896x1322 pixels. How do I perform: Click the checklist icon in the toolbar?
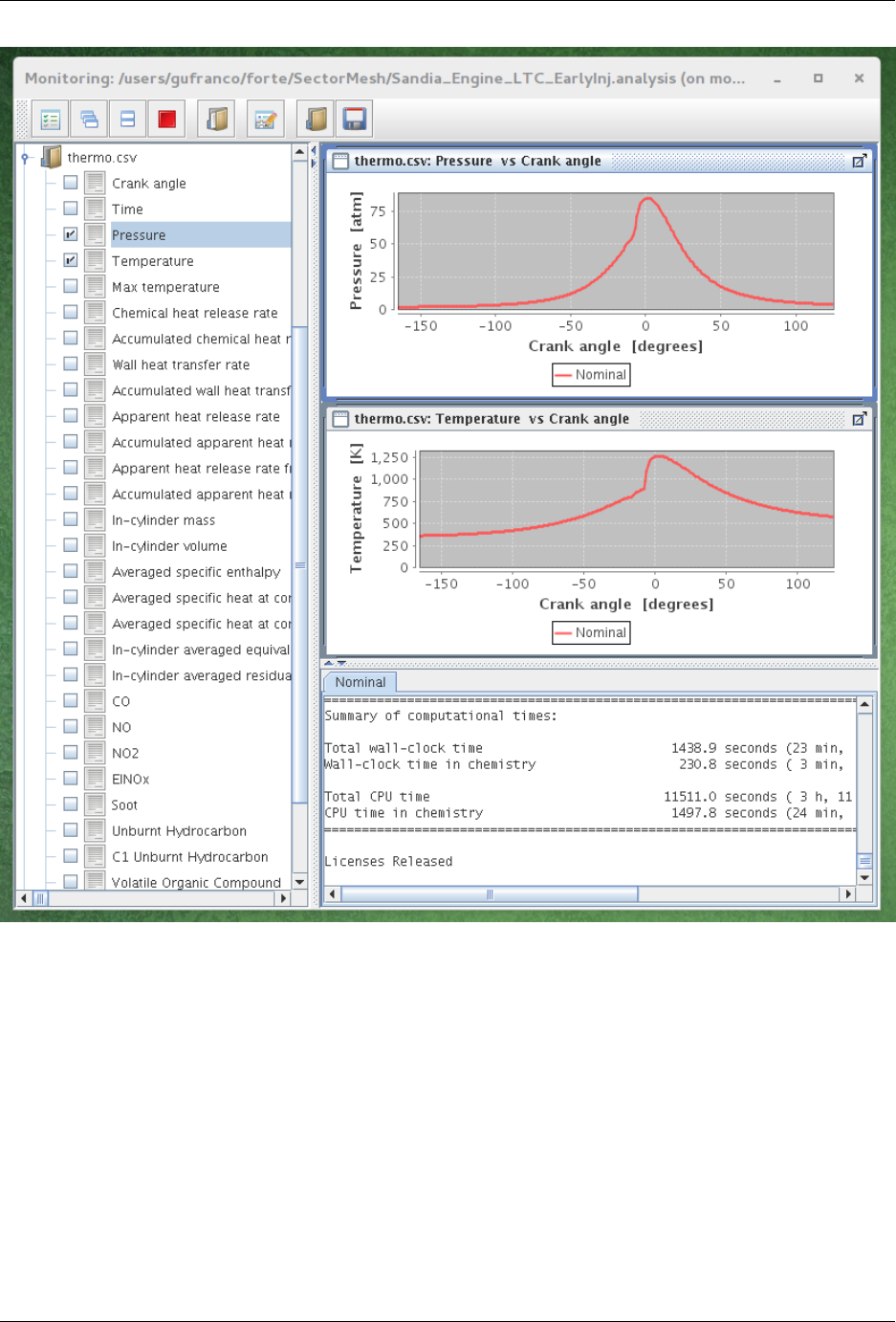(51, 120)
